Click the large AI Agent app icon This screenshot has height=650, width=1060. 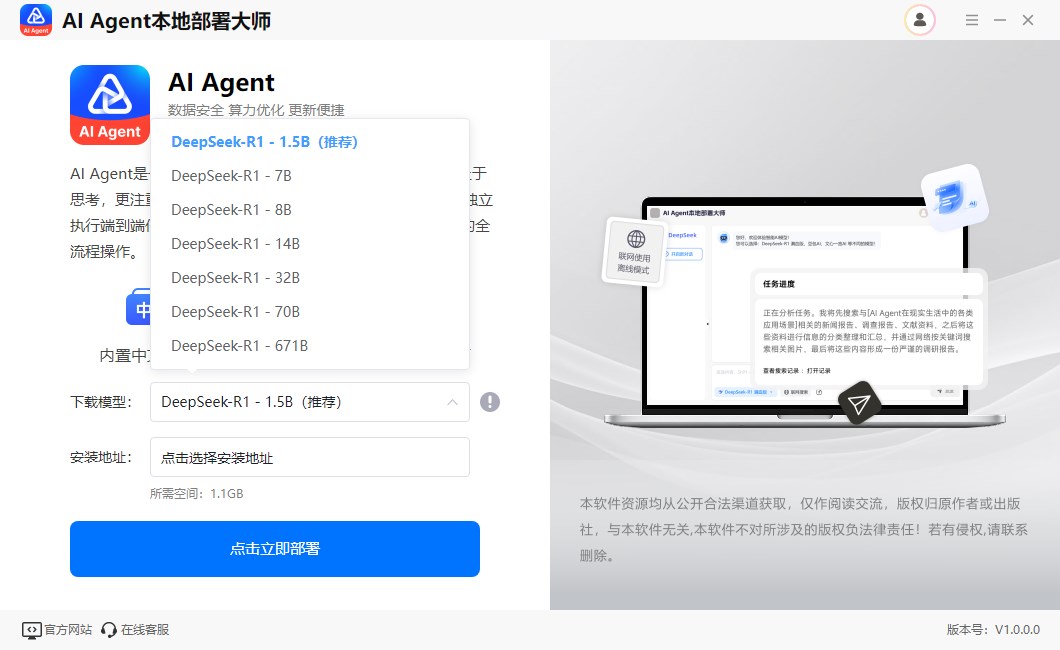pyautogui.click(x=110, y=105)
